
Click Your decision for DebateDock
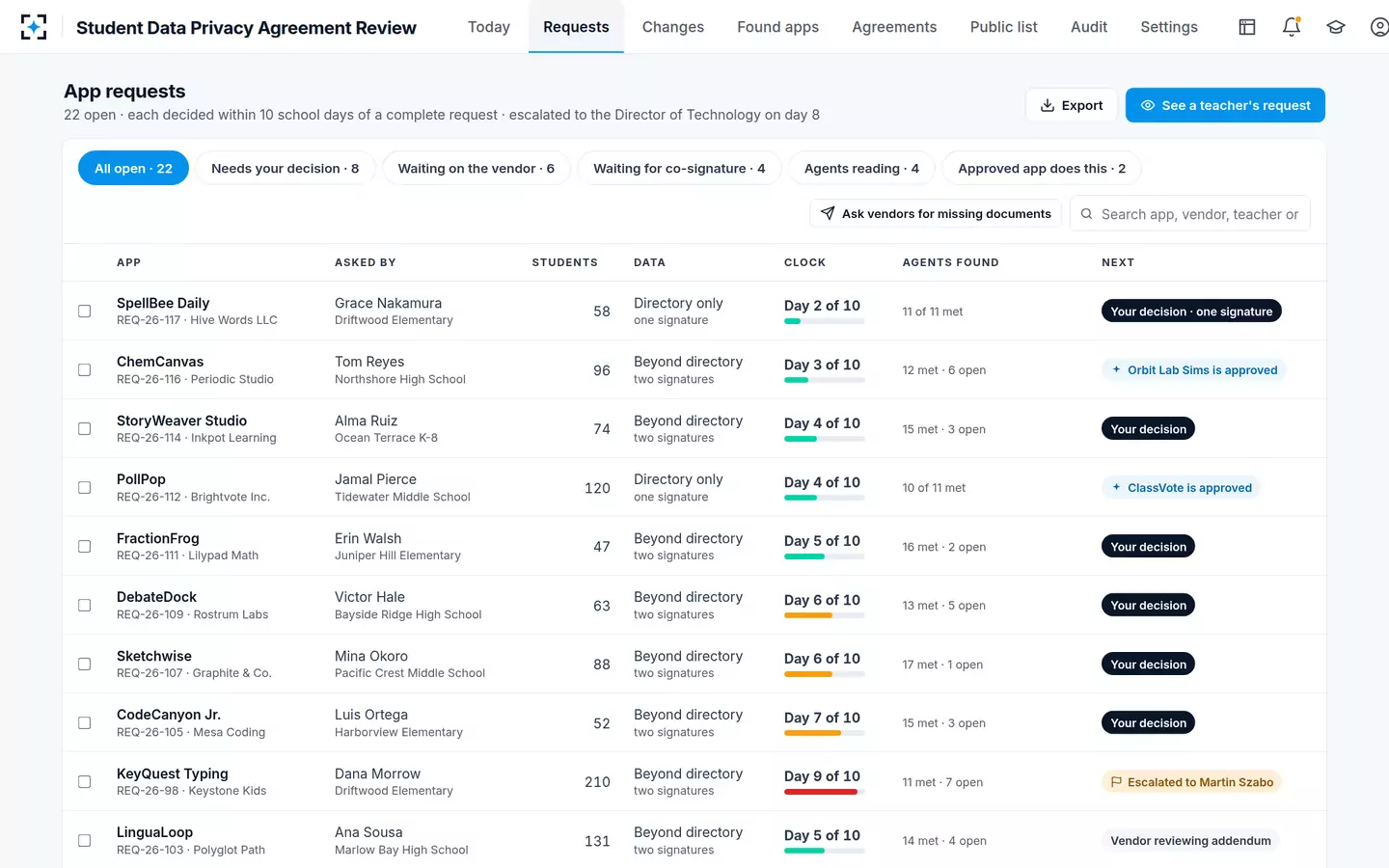point(1148,605)
